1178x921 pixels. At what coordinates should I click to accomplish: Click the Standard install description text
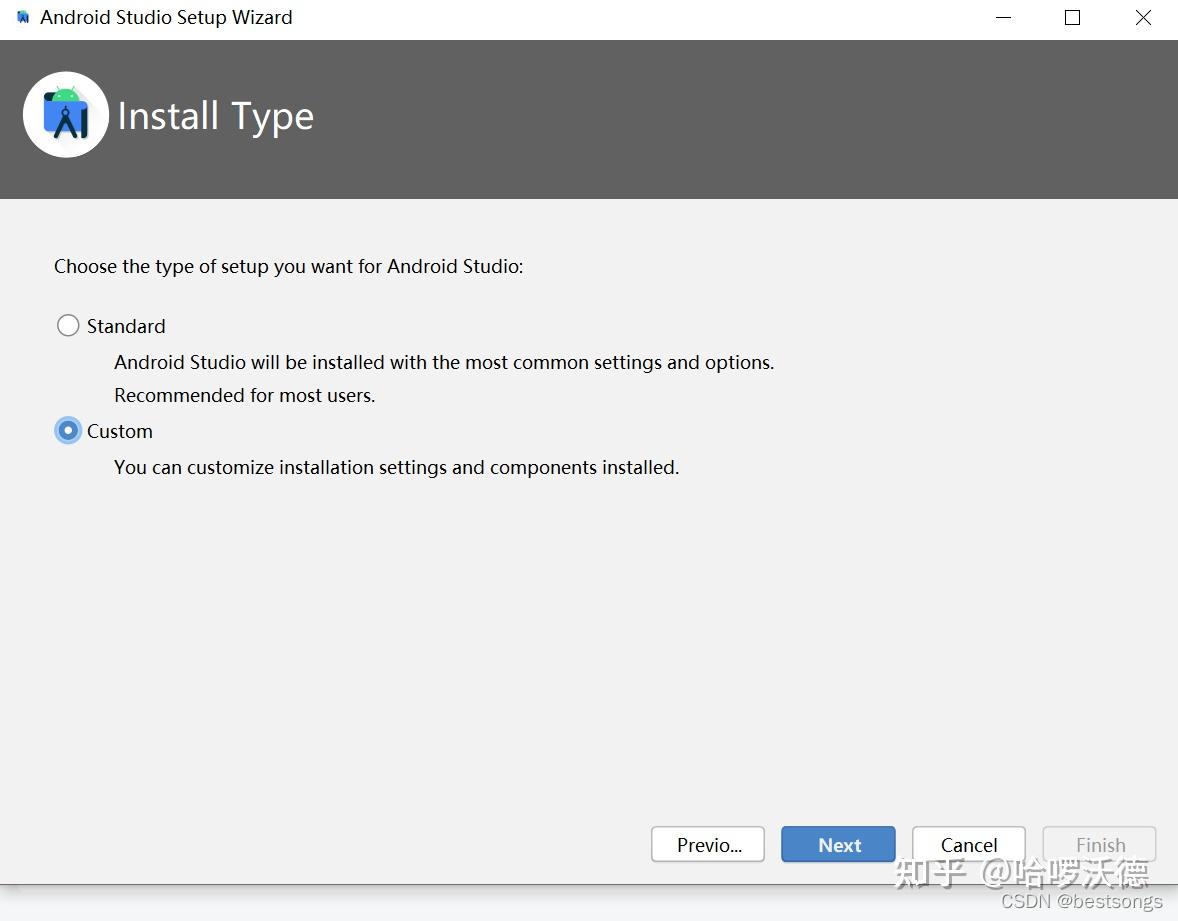(x=444, y=362)
